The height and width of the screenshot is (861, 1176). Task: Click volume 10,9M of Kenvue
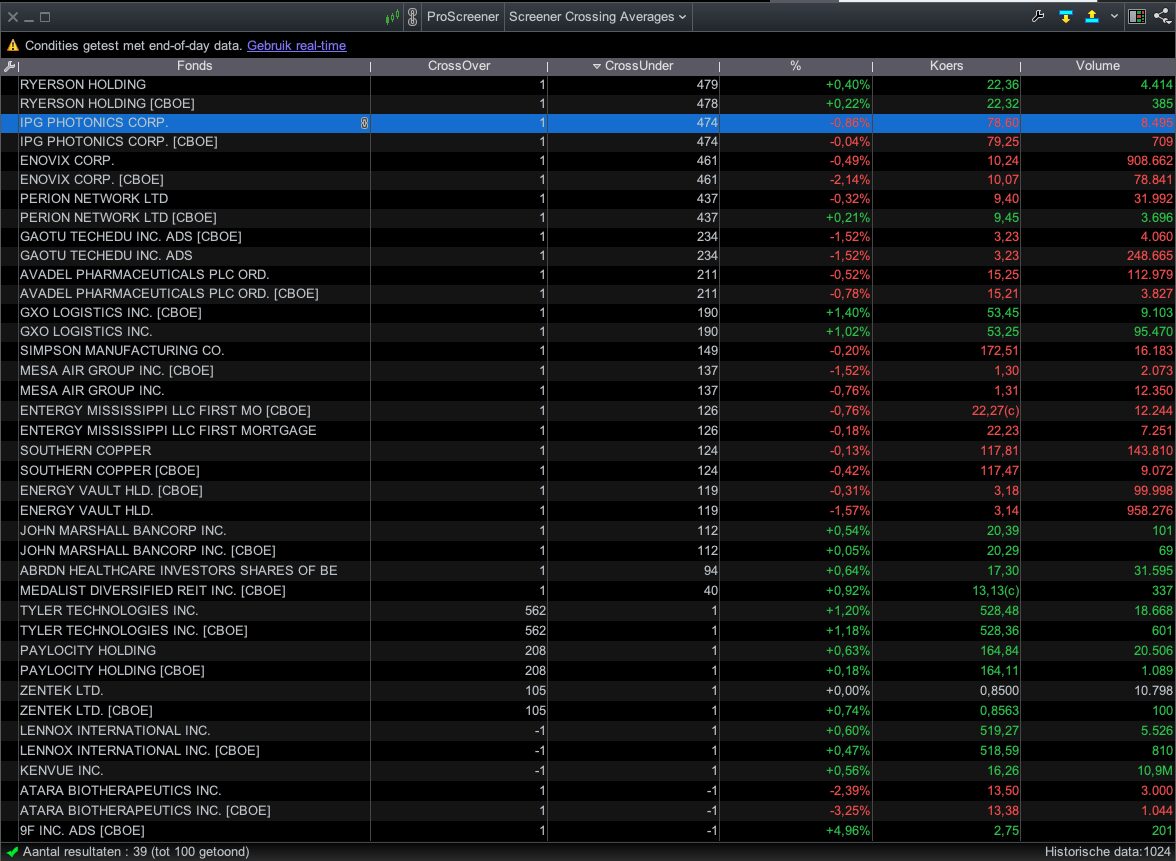(1155, 771)
